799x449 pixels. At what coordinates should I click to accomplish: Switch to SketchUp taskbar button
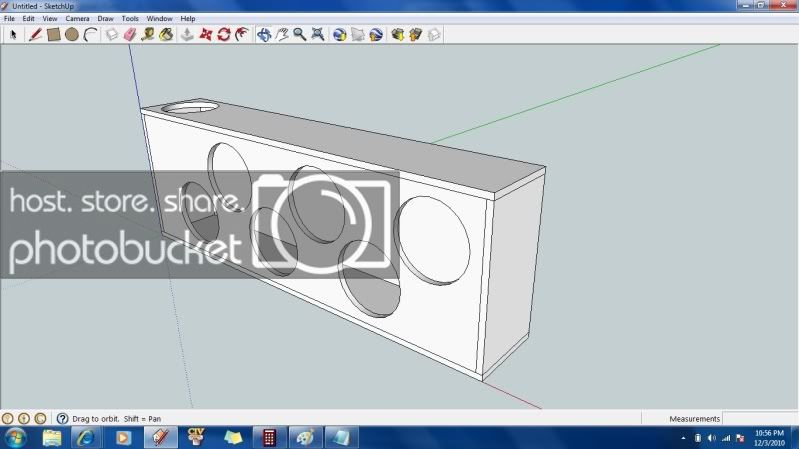click(161, 437)
